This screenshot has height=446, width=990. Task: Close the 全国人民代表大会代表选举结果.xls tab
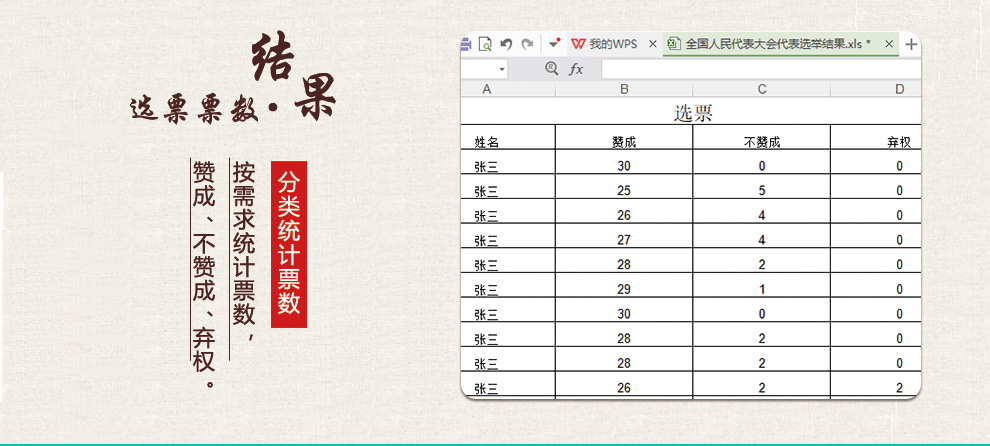coord(888,44)
